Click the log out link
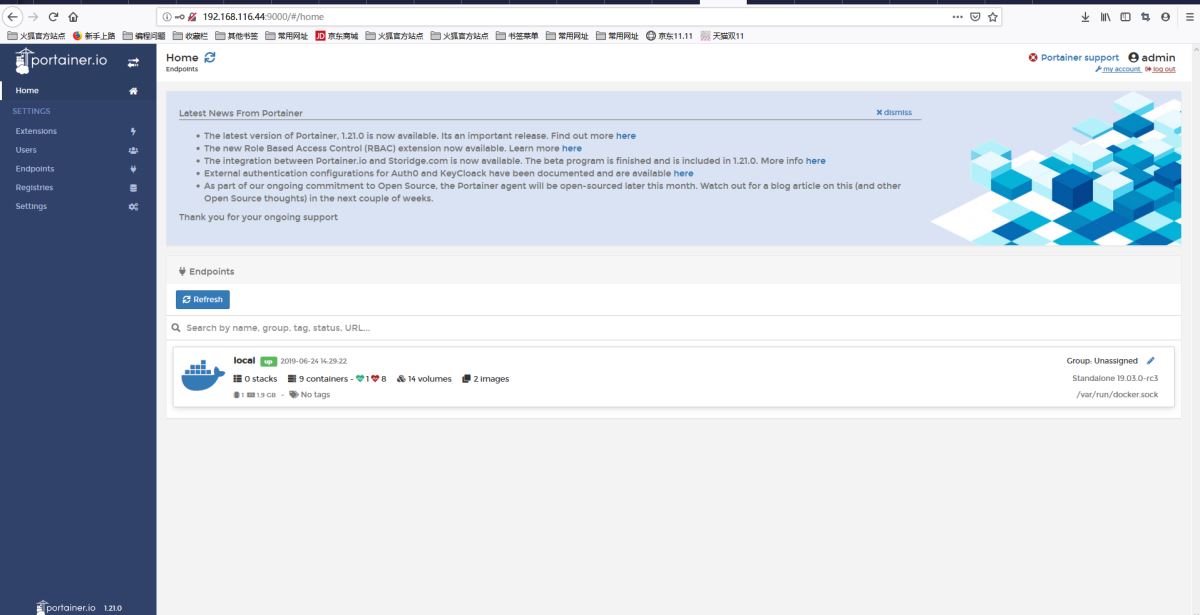This screenshot has height=615, width=1200. pyautogui.click(x=1161, y=69)
